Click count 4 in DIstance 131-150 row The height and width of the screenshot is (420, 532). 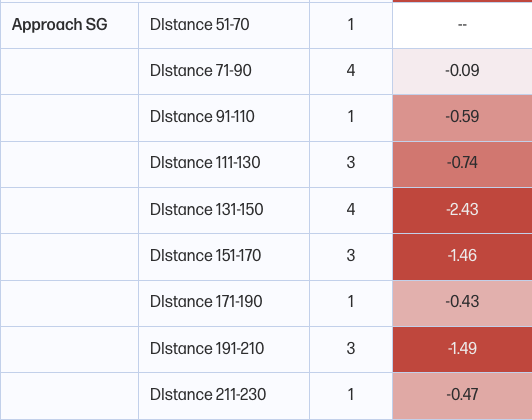coord(351,209)
